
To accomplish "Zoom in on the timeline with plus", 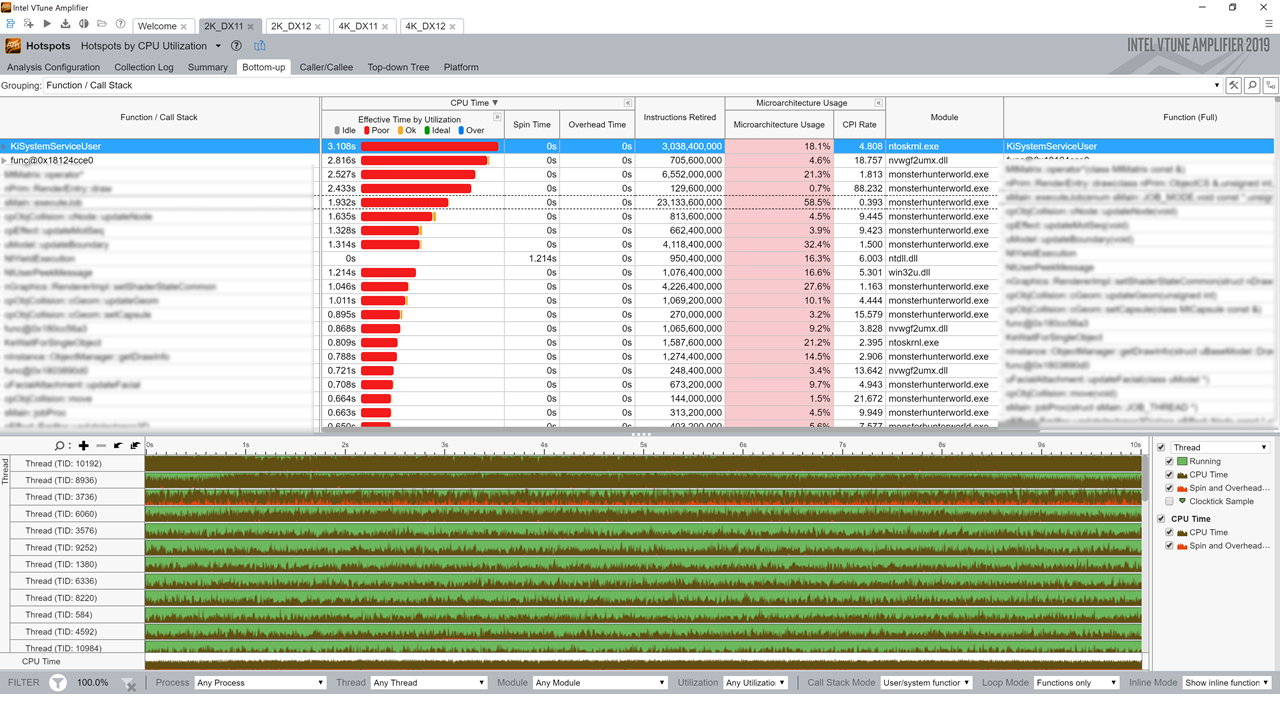I will coord(83,446).
